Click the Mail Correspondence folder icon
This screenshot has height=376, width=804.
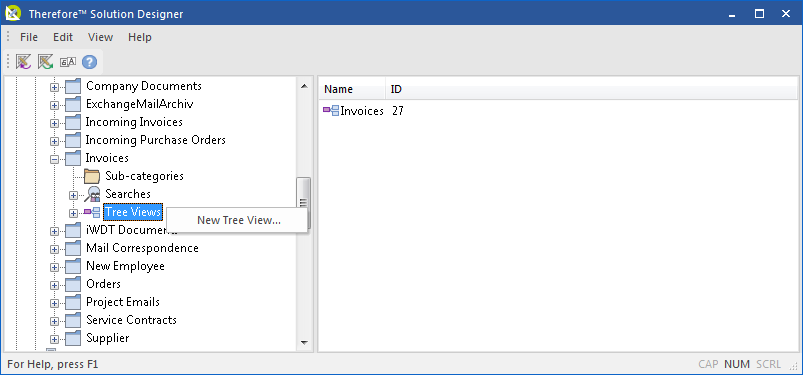point(73,248)
